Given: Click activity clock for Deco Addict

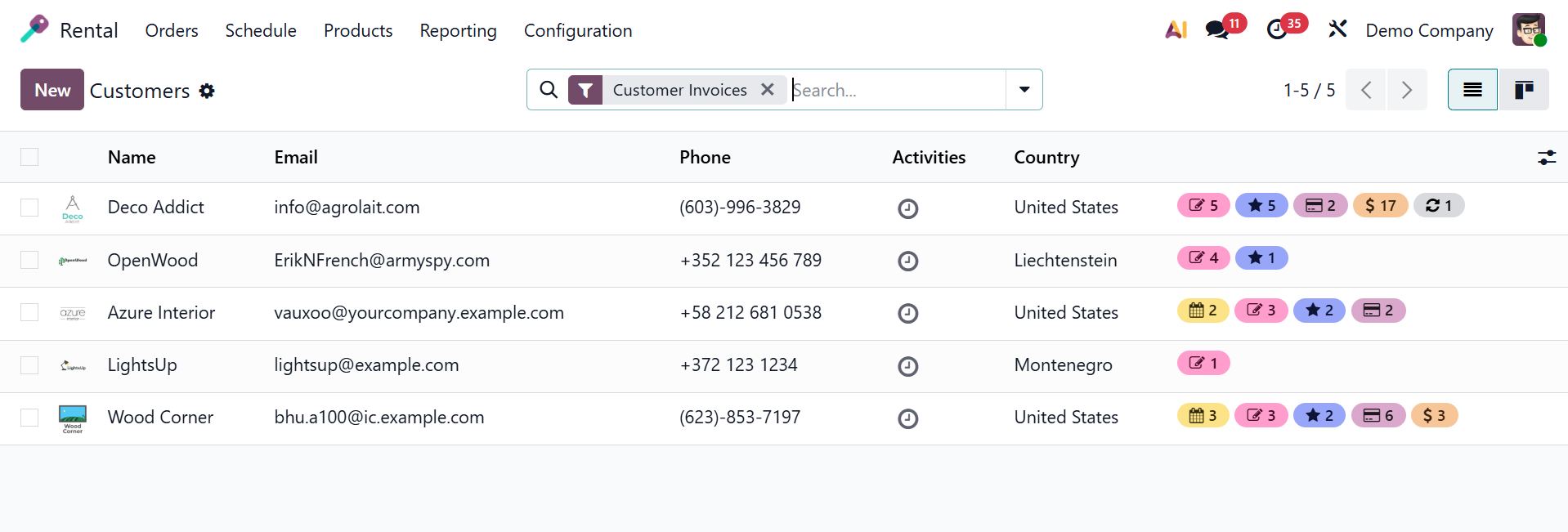Looking at the screenshot, I should (x=907, y=208).
